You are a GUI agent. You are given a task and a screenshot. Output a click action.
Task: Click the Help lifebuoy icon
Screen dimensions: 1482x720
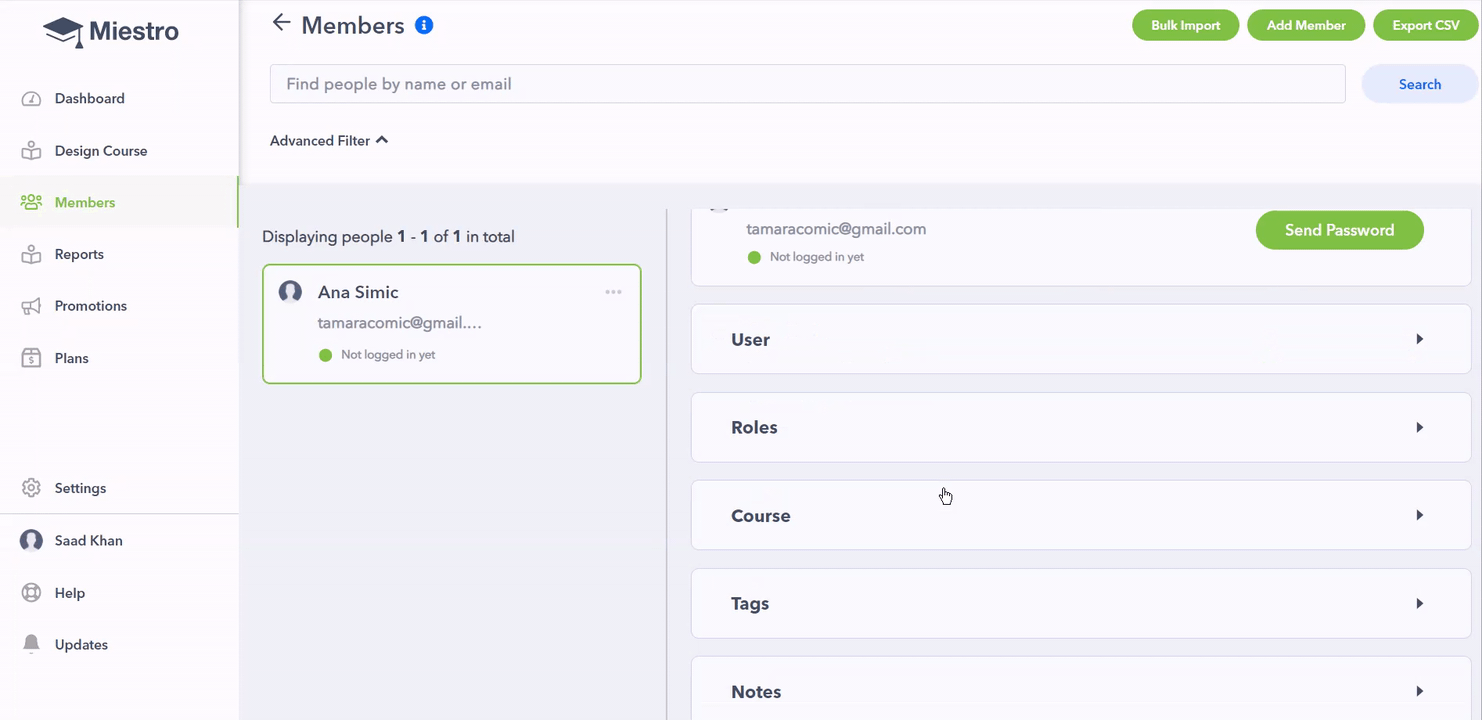[32, 593]
